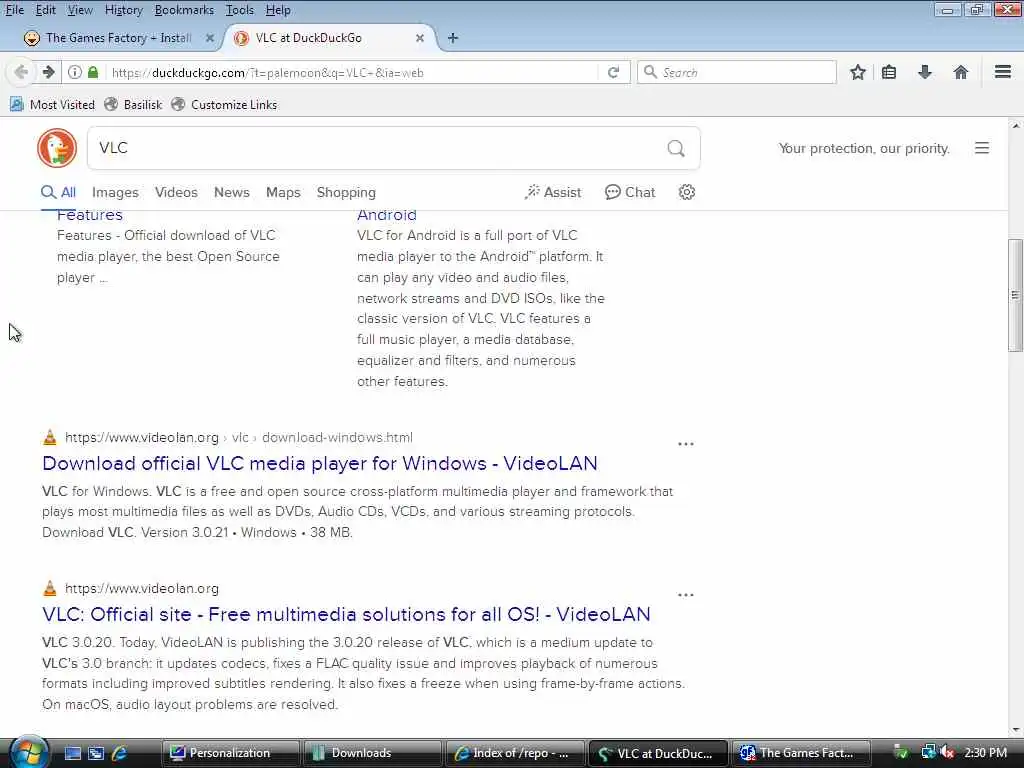This screenshot has height=768, width=1024.
Task: Select the Images search category
Action: [x=115, y=192]
